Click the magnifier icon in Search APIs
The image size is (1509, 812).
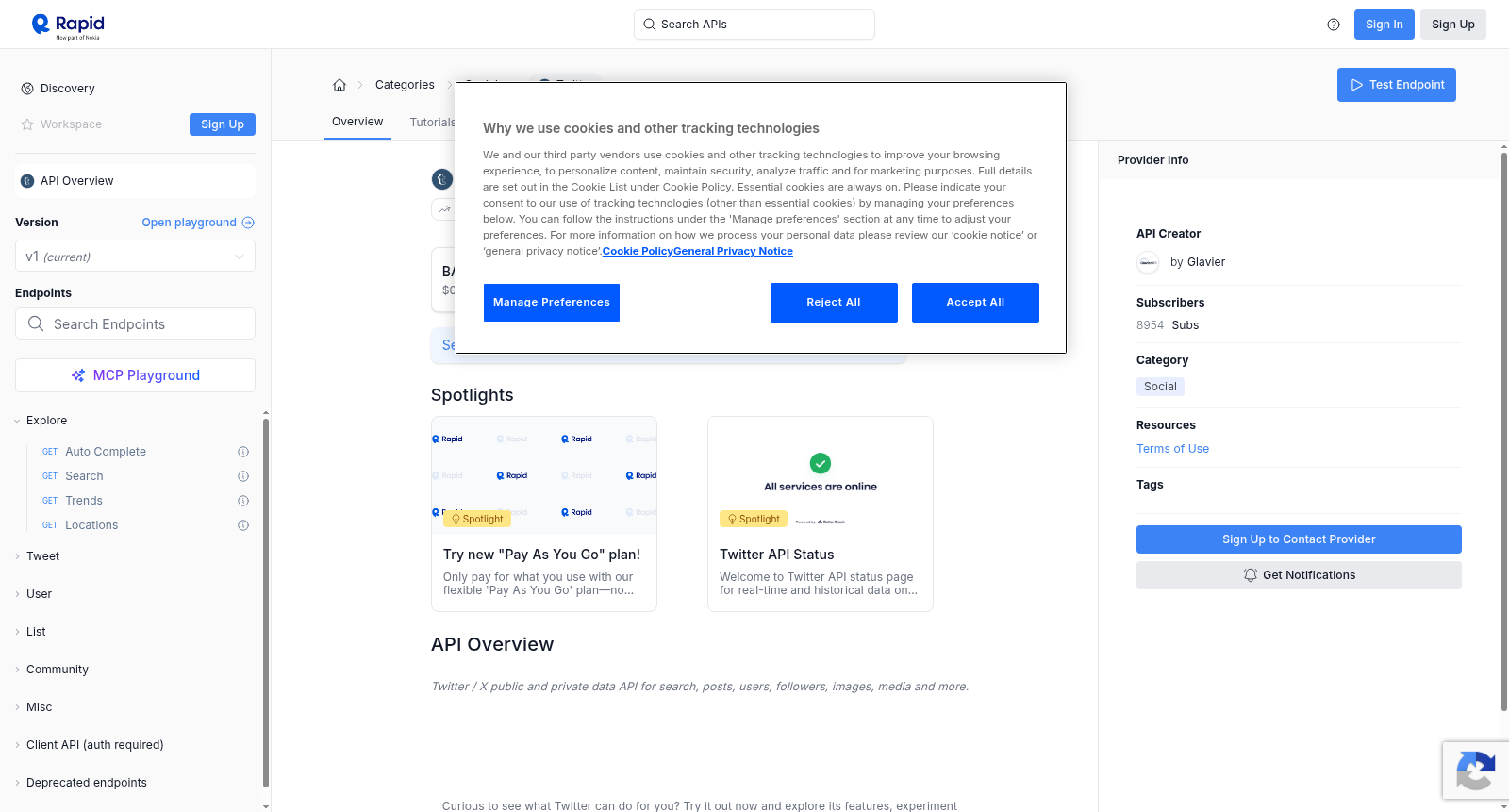(649, 25)
